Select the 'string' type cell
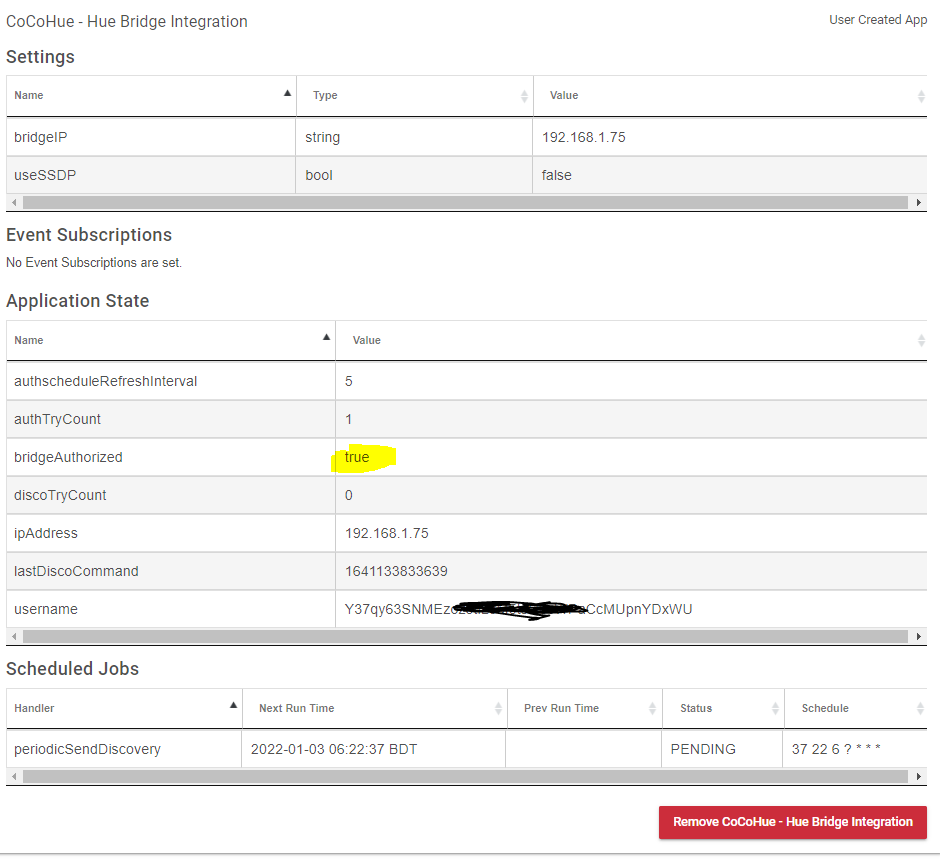940x865 pixels. coord(323,137)
